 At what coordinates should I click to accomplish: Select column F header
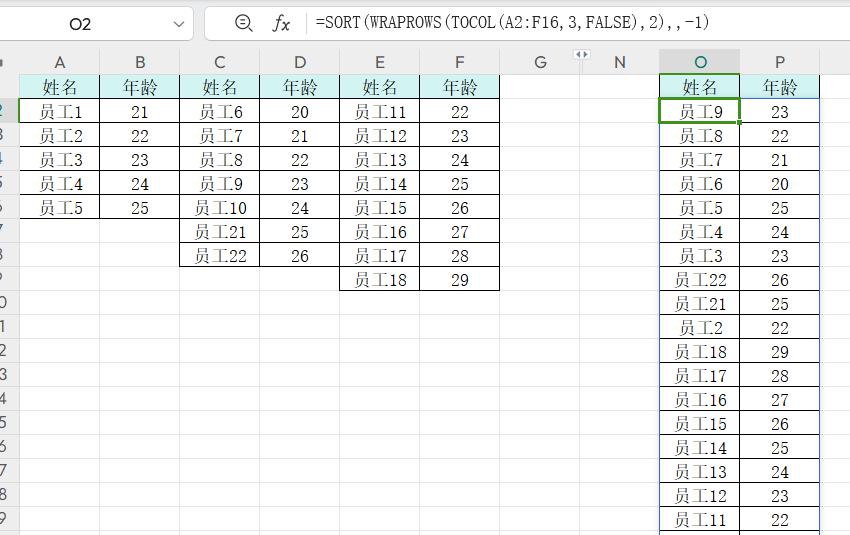tap(460, 62)
